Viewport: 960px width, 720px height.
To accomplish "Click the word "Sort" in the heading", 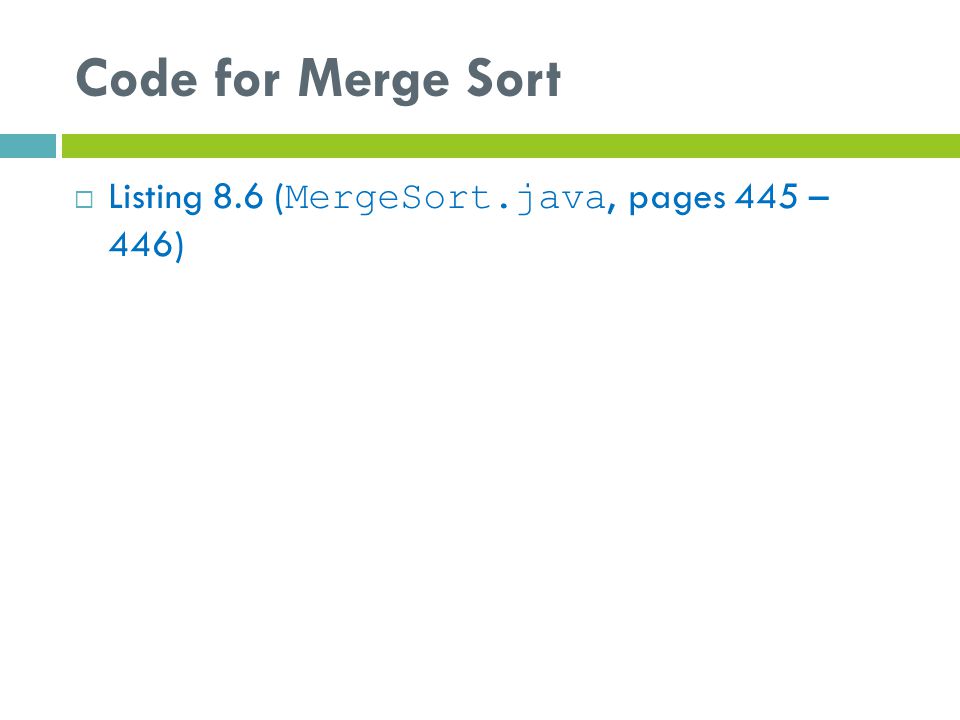I will click(514, 78).
